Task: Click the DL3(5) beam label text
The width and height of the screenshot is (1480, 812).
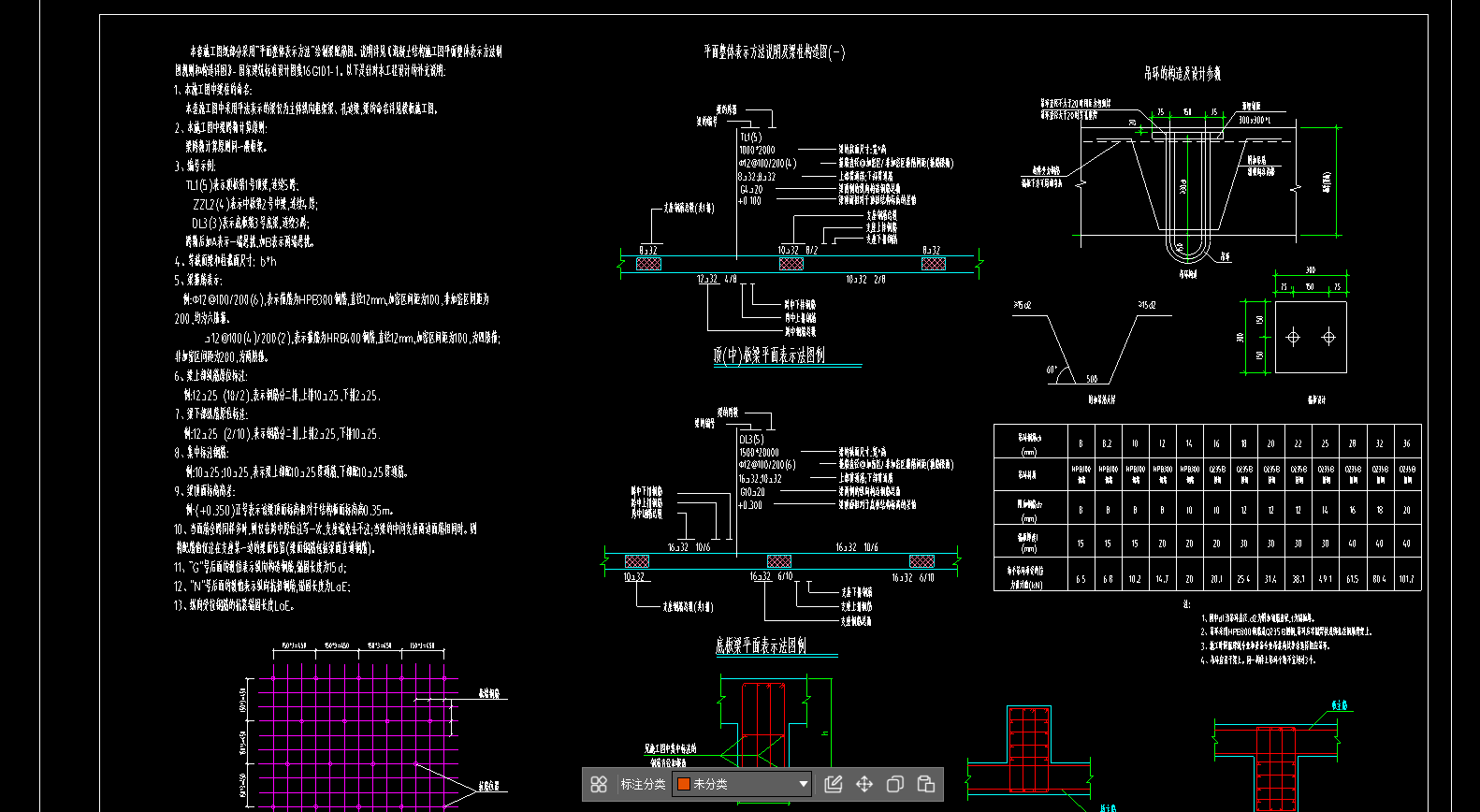Action: click(x=751, y=440)
